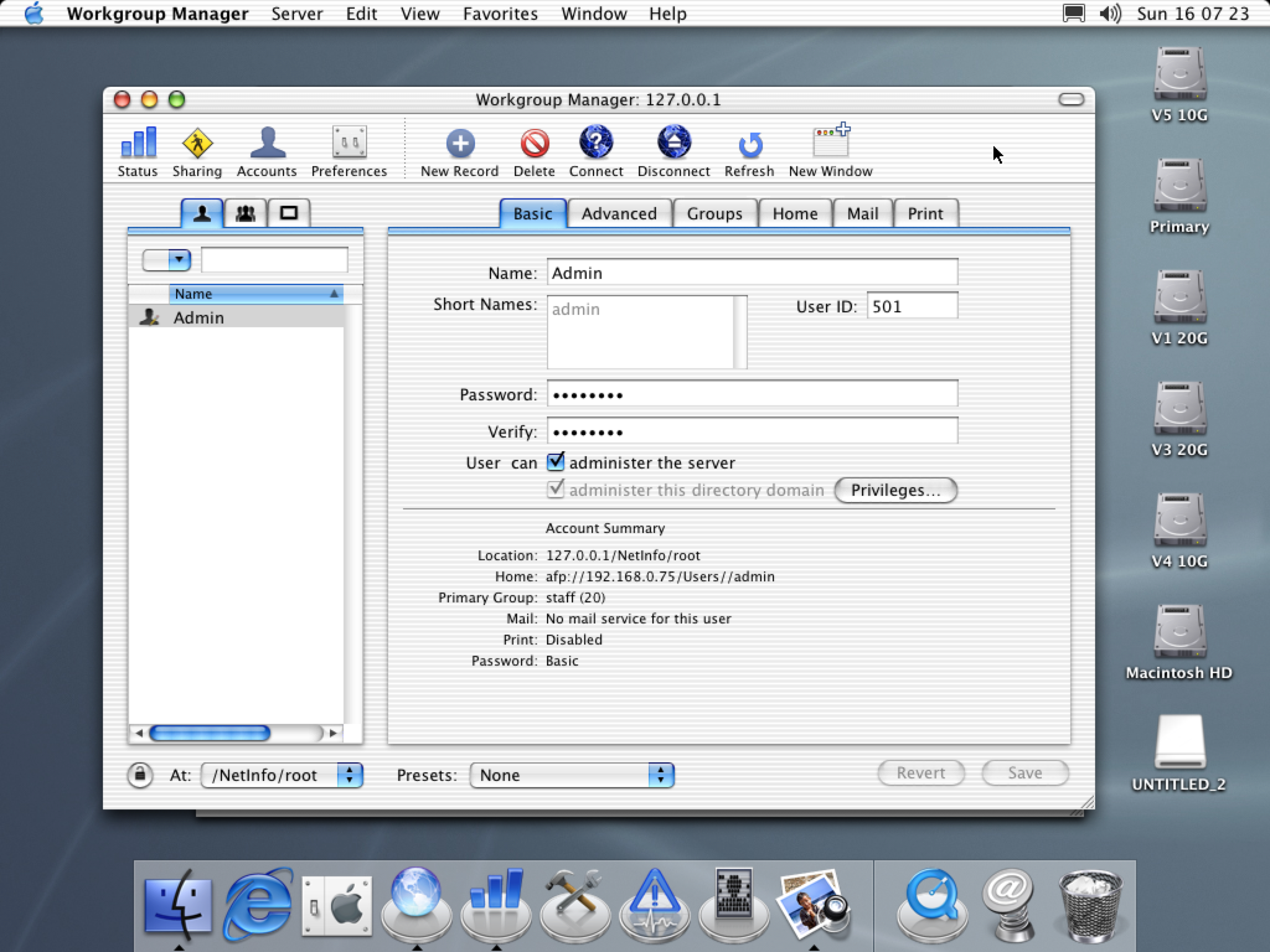Click the display icon in menu bar
Screen dimensions: 1270x952
point(1073,14)
